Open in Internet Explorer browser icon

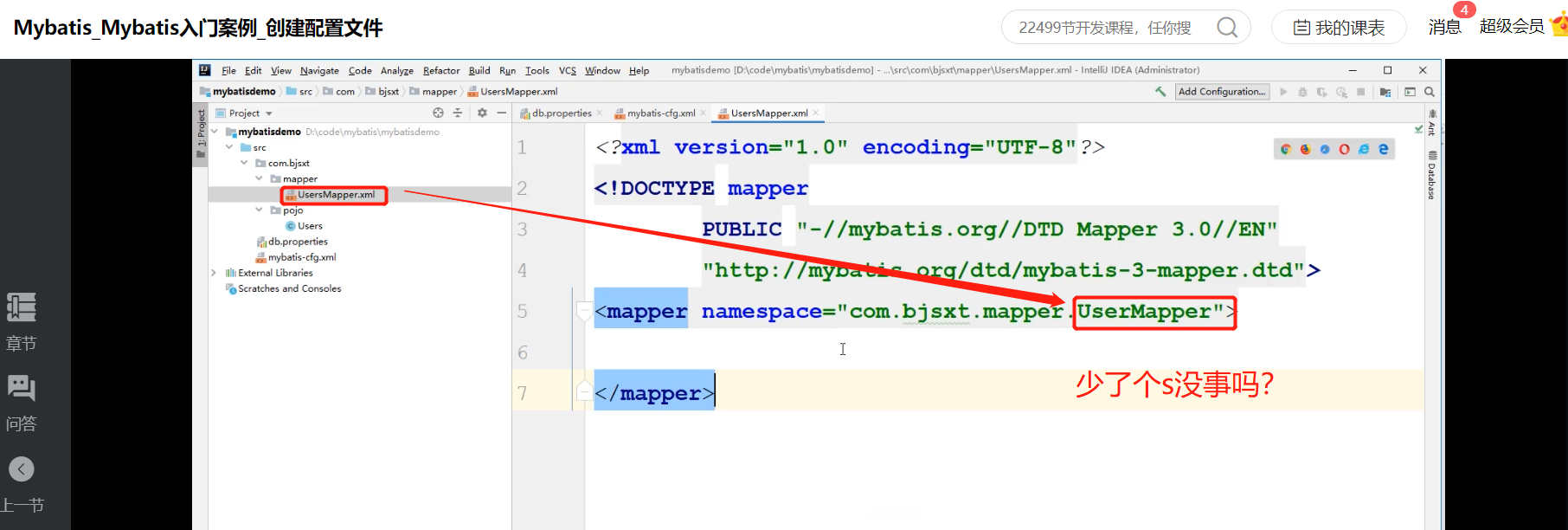[x=1364, y=149]
